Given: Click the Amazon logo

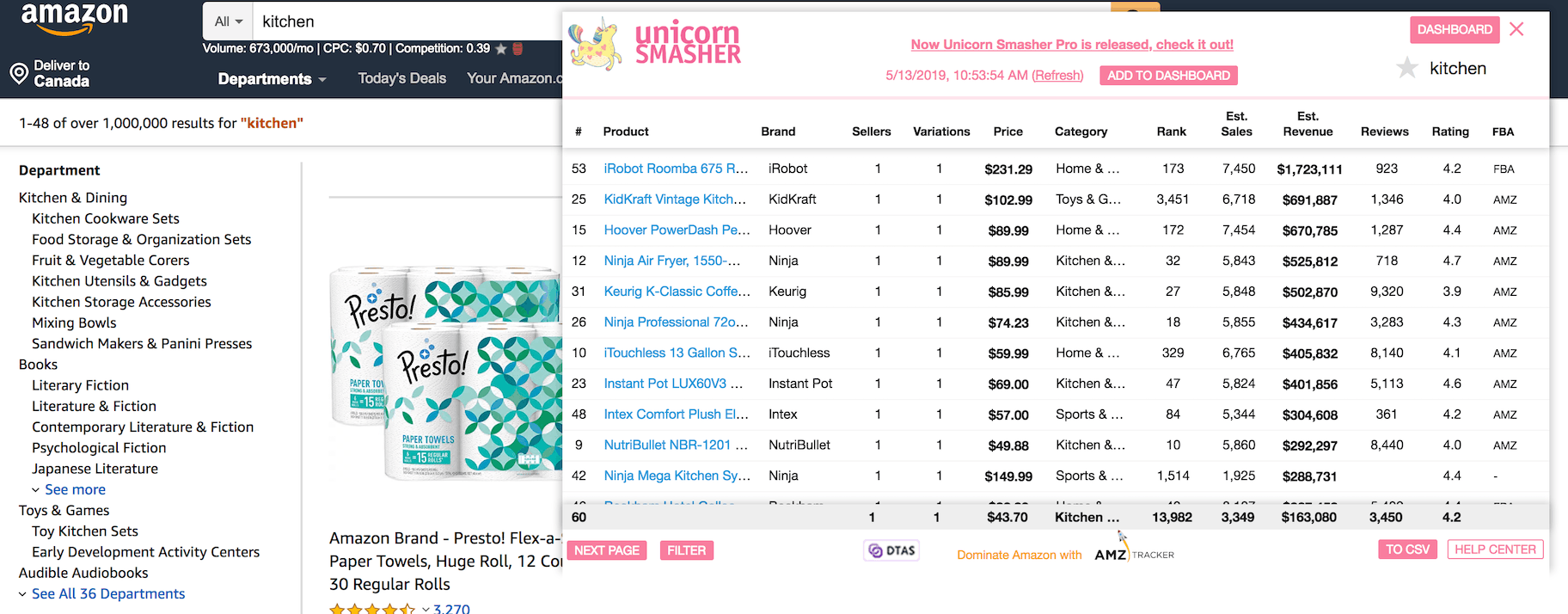Looking at the screenshot, I should tap(74, 18).
